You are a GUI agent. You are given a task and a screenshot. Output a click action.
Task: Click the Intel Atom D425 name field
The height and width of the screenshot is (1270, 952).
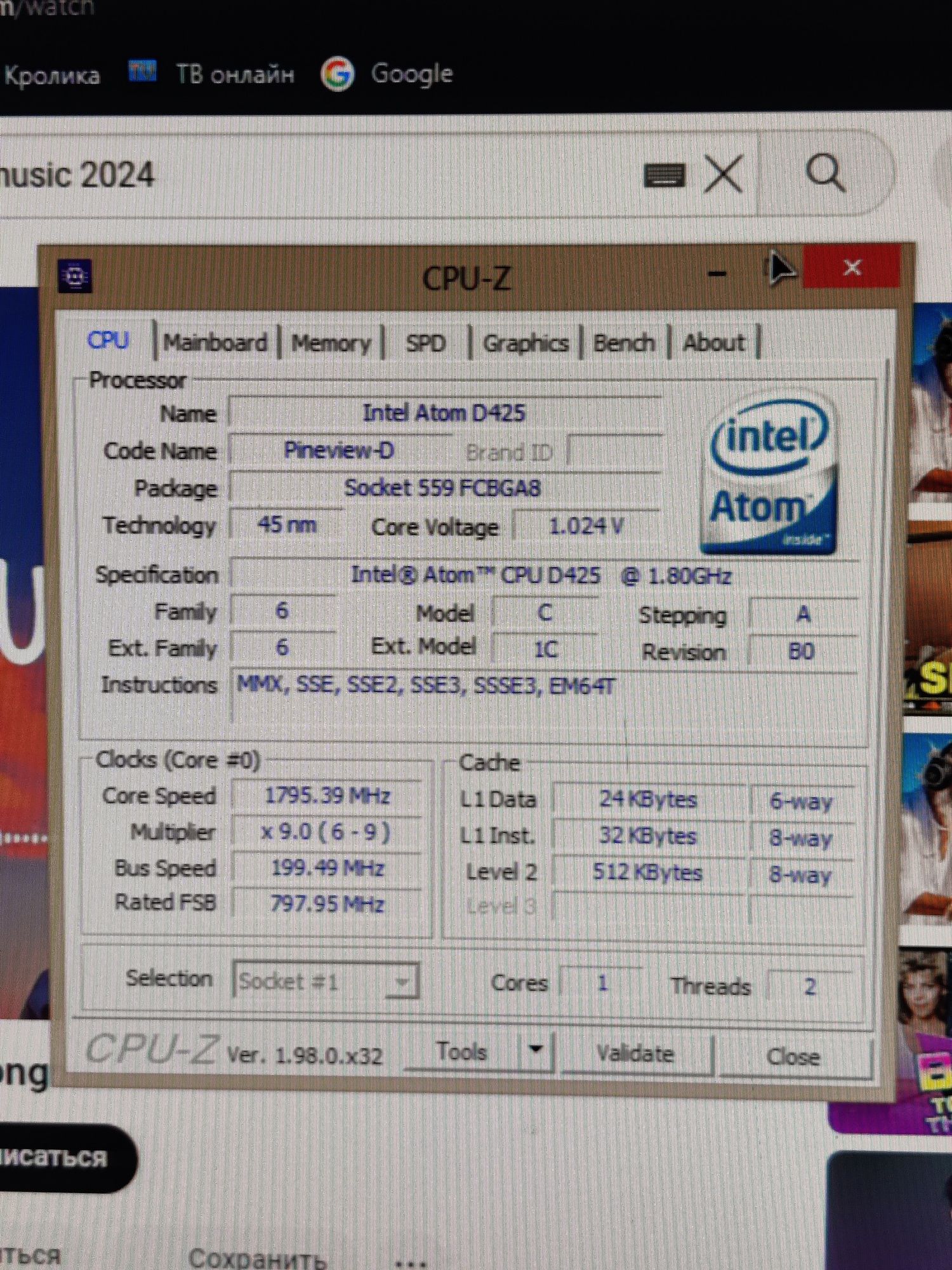pyautogui.click(x=444, y=413)
